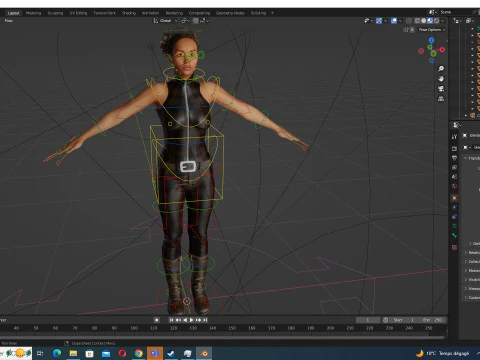The height and width of the screenshot is (360, 480).
Task: Jump to the last frame in timeline
Action: click(205, 320)
